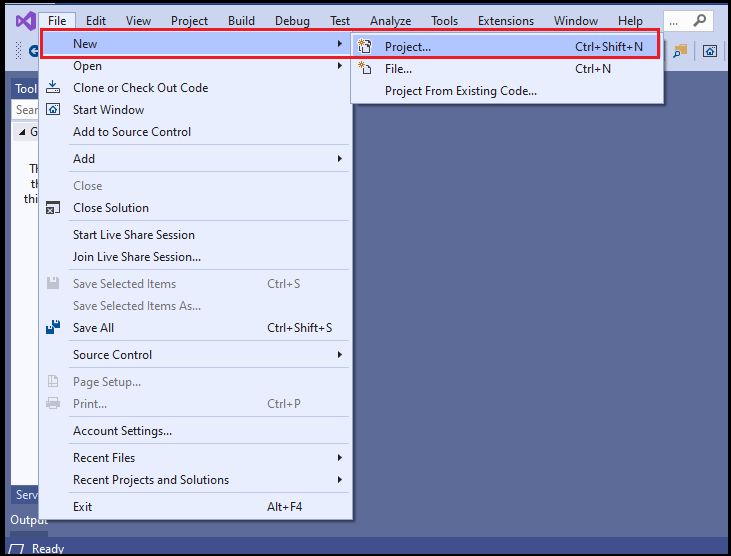The image size is (731, 556).
Task: Open Account Settings...
Action: coord(196,431)
